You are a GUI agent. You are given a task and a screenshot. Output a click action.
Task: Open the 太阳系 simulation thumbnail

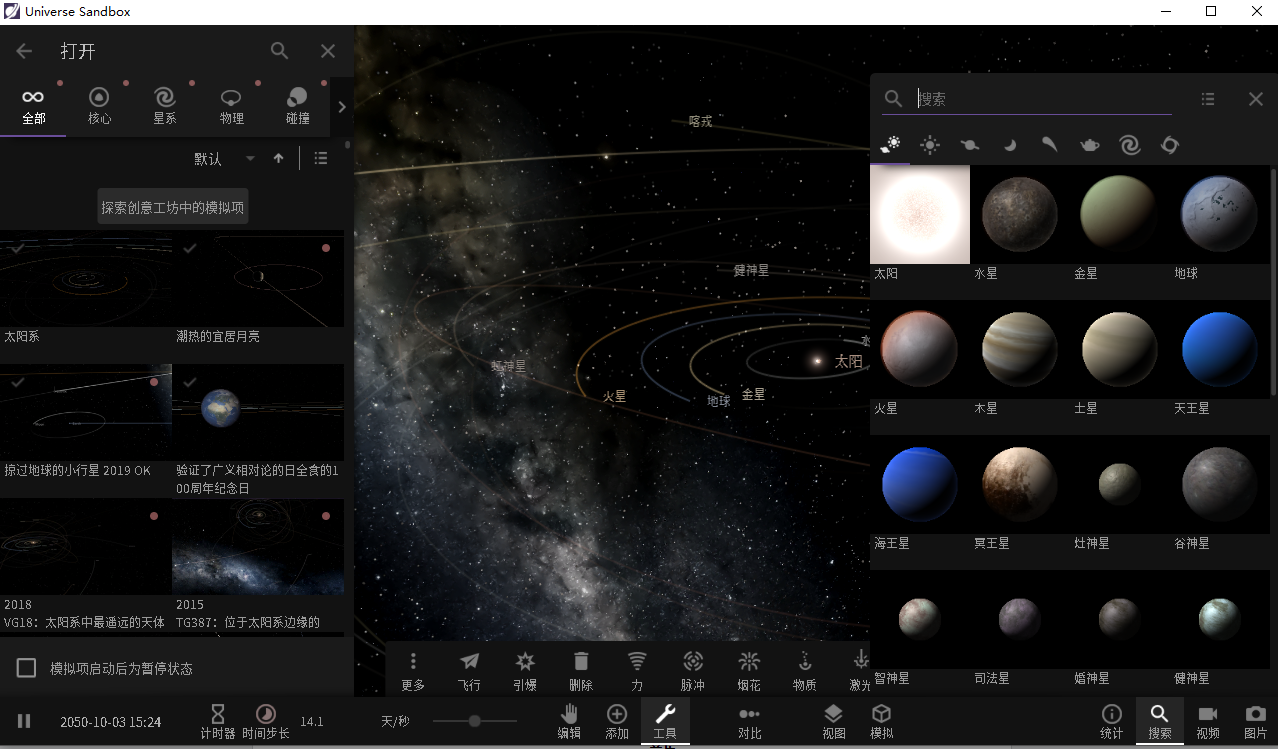[86, 279]
